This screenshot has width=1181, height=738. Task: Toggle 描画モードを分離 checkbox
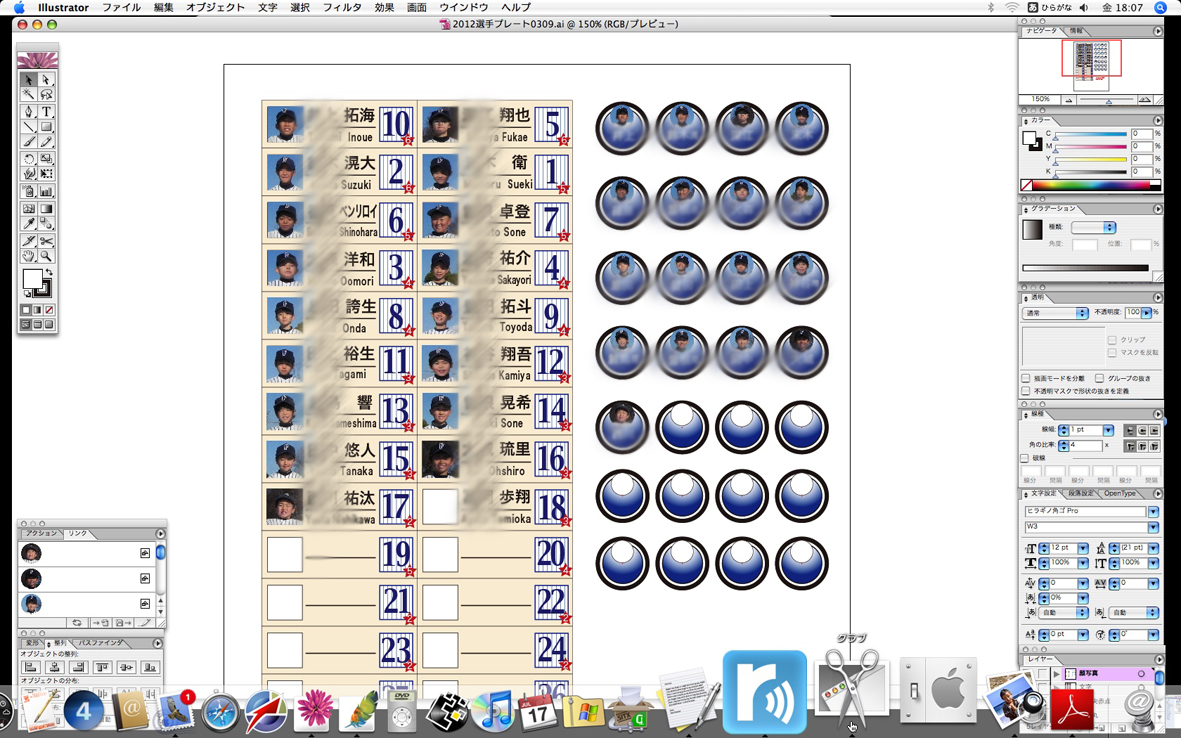pyautogui.click(x=1026, y=378)
